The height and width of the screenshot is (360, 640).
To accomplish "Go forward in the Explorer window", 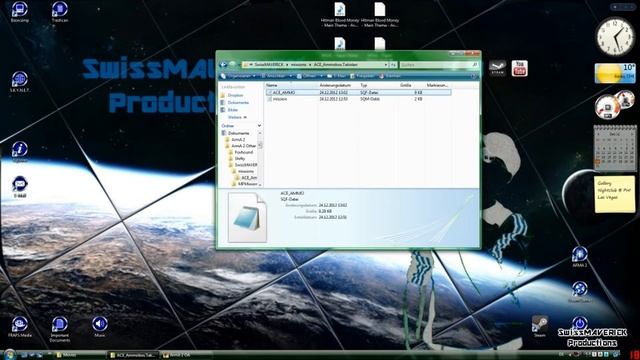I will 232,64.
